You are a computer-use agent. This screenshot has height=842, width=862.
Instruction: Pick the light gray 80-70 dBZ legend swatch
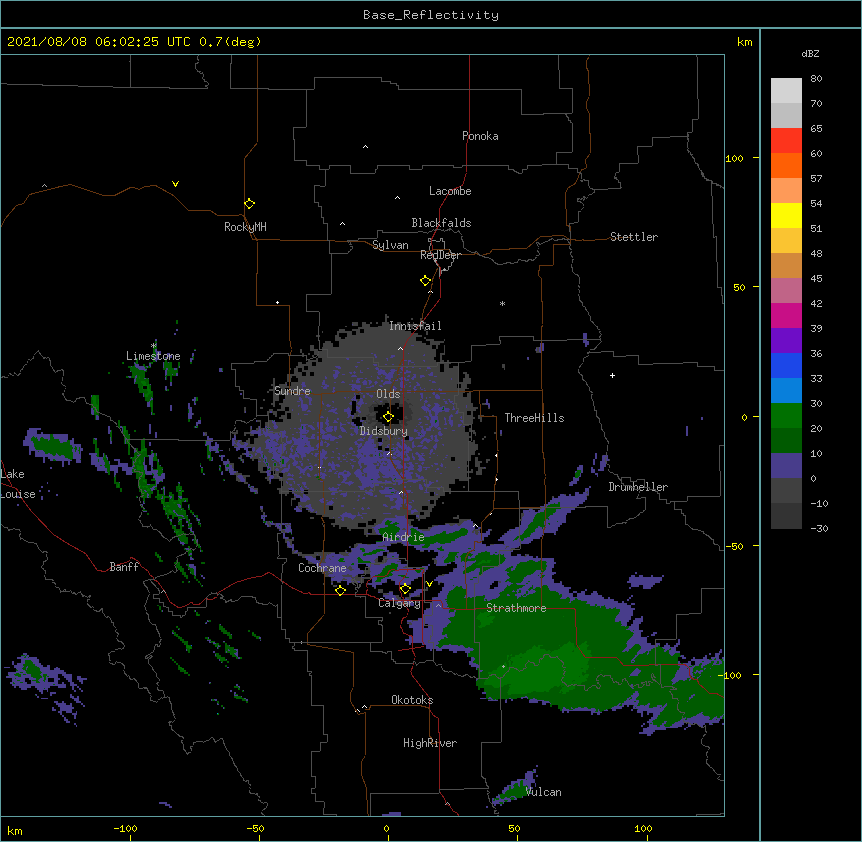pos(786,90)
